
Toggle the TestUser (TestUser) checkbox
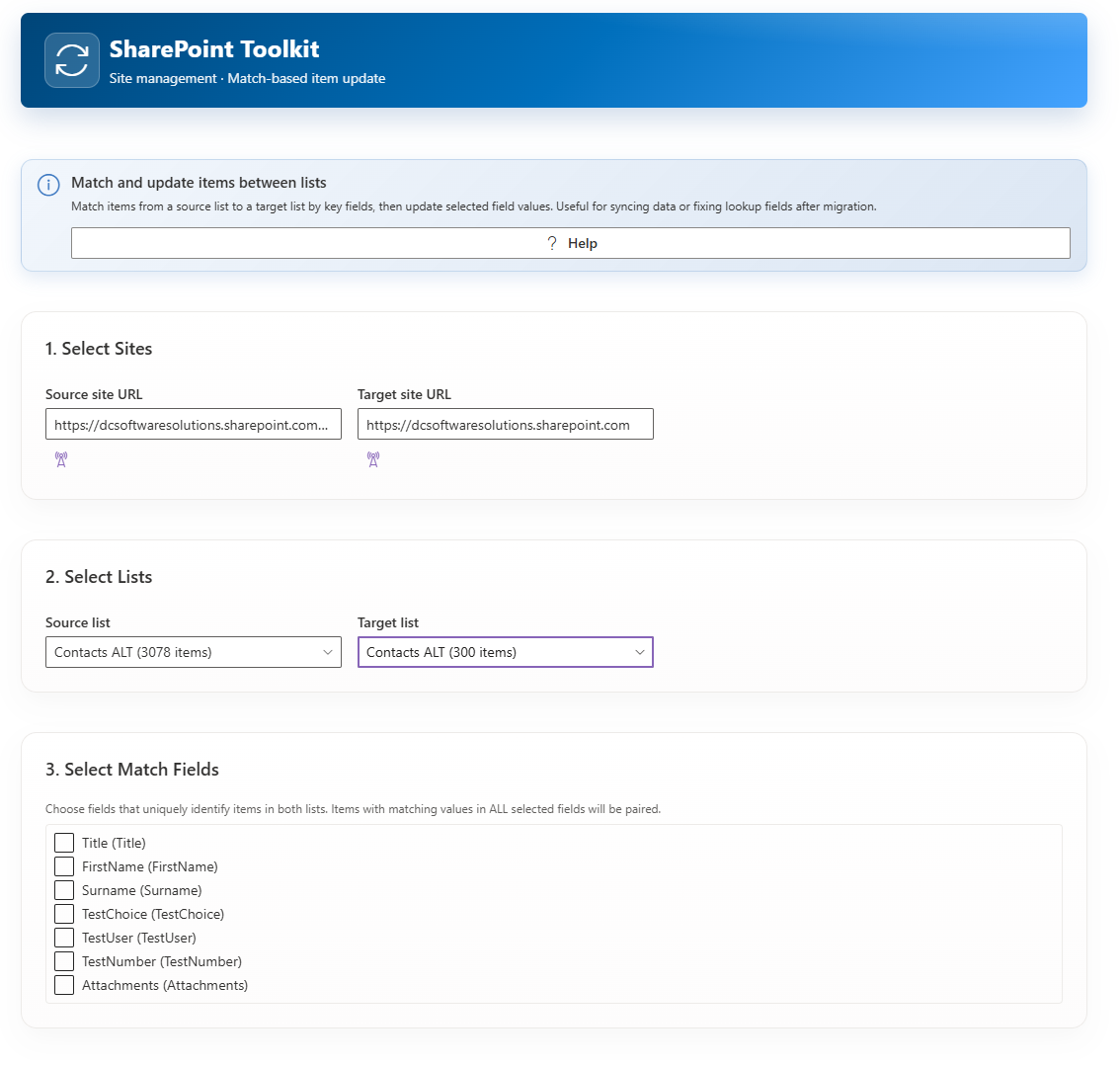[64, 938]
